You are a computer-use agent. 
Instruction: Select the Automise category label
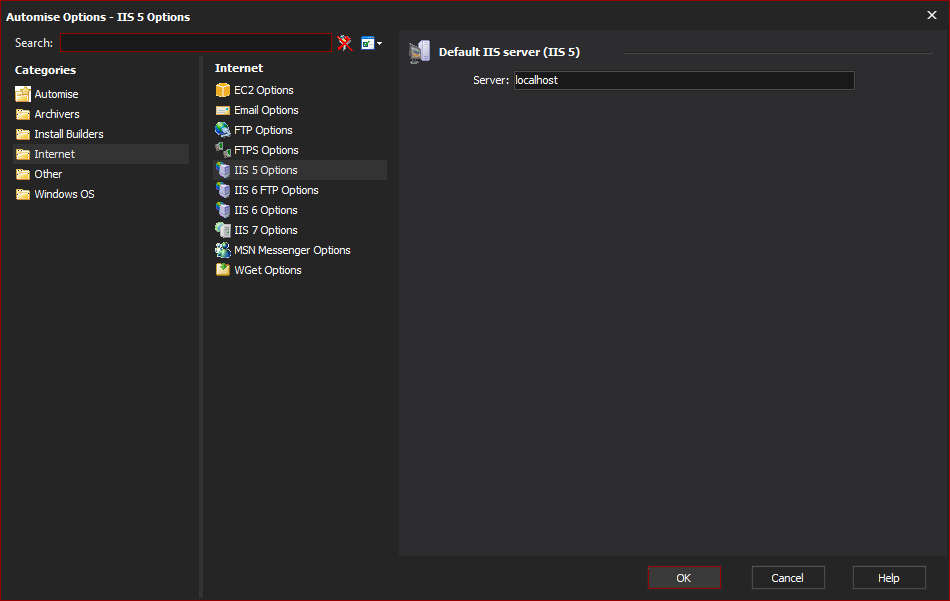[56, 94]
